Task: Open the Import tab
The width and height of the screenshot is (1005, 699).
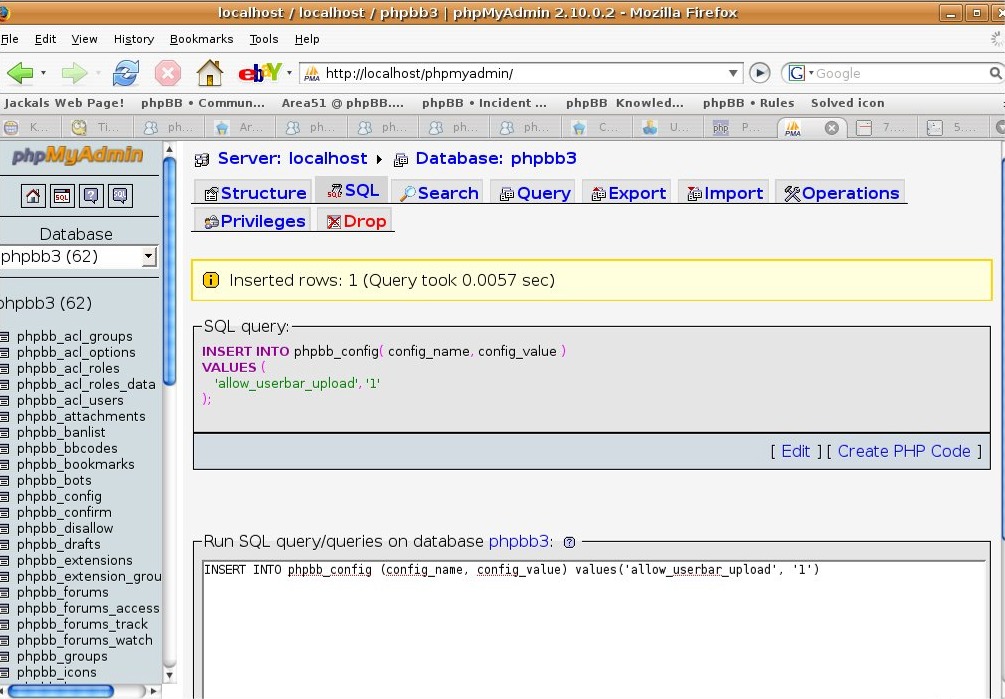Action: [x=724, y=193]
